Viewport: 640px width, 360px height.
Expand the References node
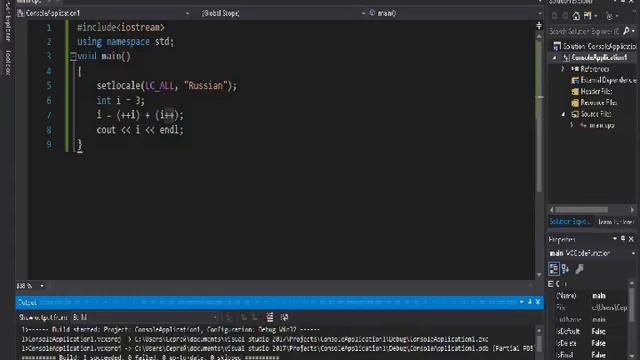point(563,69)
